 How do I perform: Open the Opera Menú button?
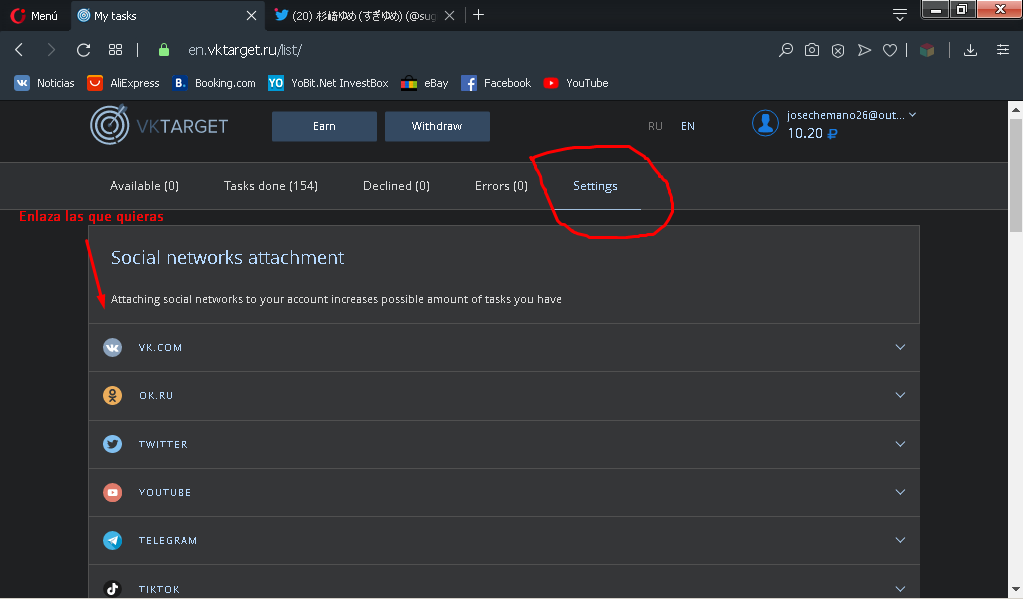pyautogui.click(x=34, y=16)
